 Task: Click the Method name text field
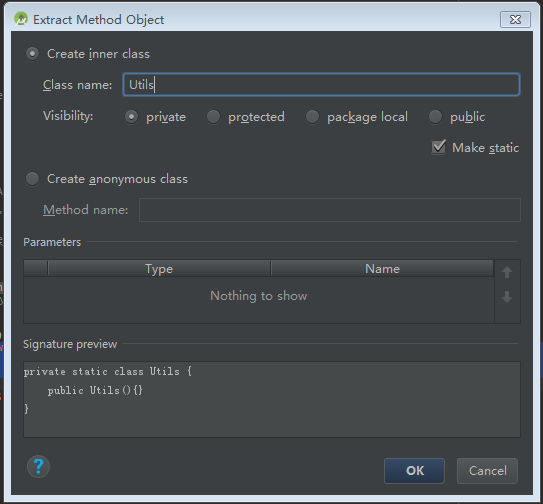click(330, 210)
